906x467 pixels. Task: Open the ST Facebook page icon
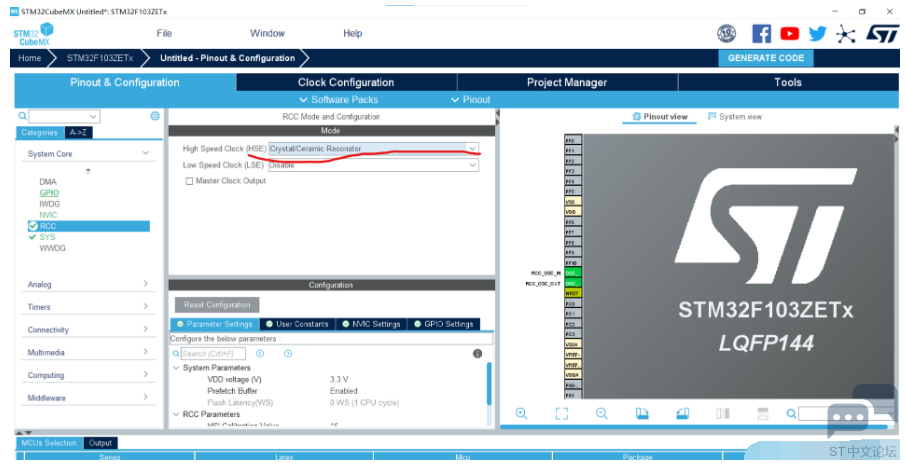coord(761,34)
